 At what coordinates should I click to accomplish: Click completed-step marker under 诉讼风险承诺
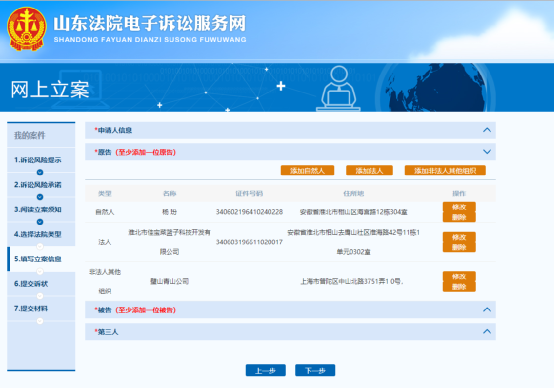40,197
